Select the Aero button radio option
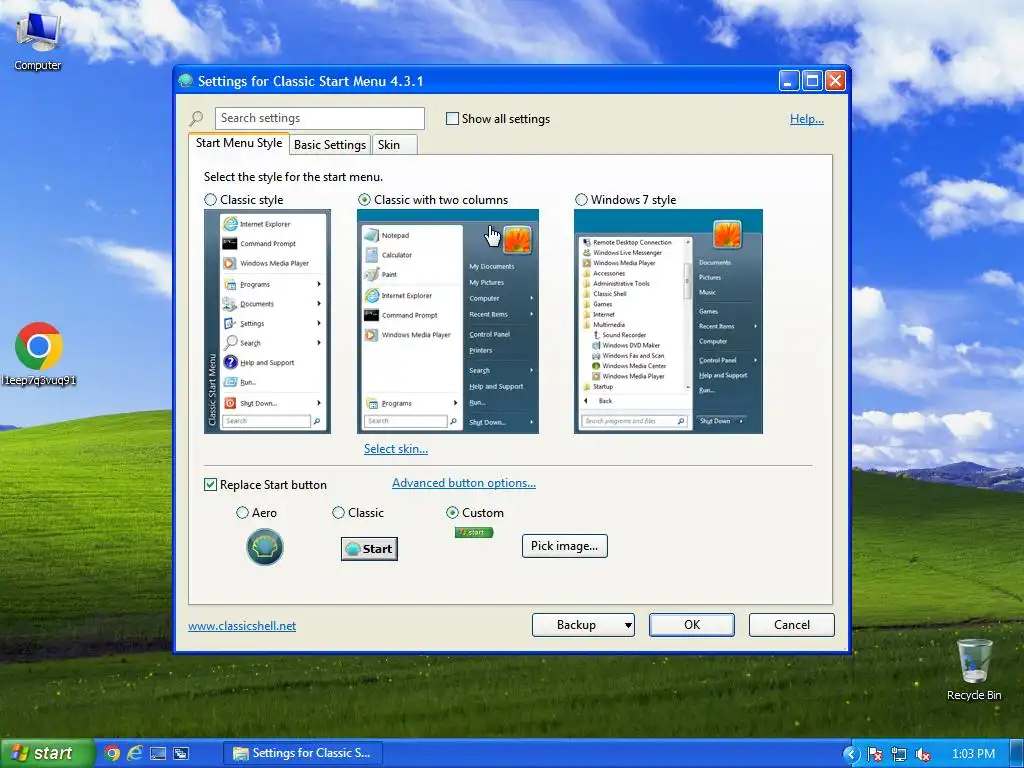The height and width of the screenshot is (768, 1024). (242, 513)
